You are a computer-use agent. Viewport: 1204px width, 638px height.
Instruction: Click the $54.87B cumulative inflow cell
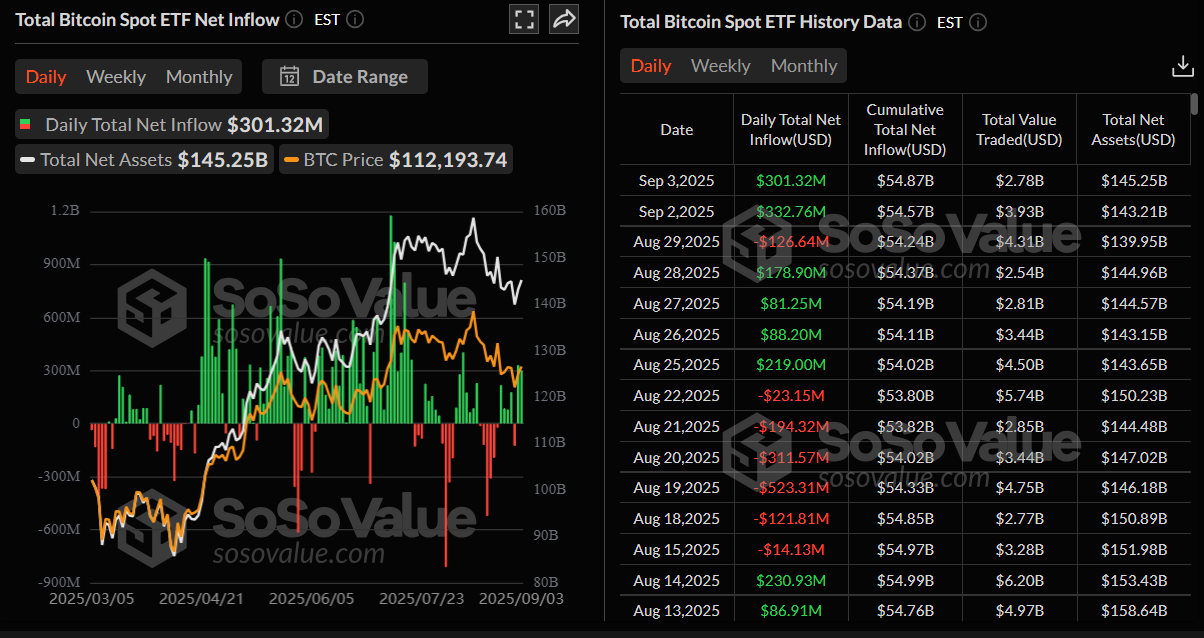(905, 181)
